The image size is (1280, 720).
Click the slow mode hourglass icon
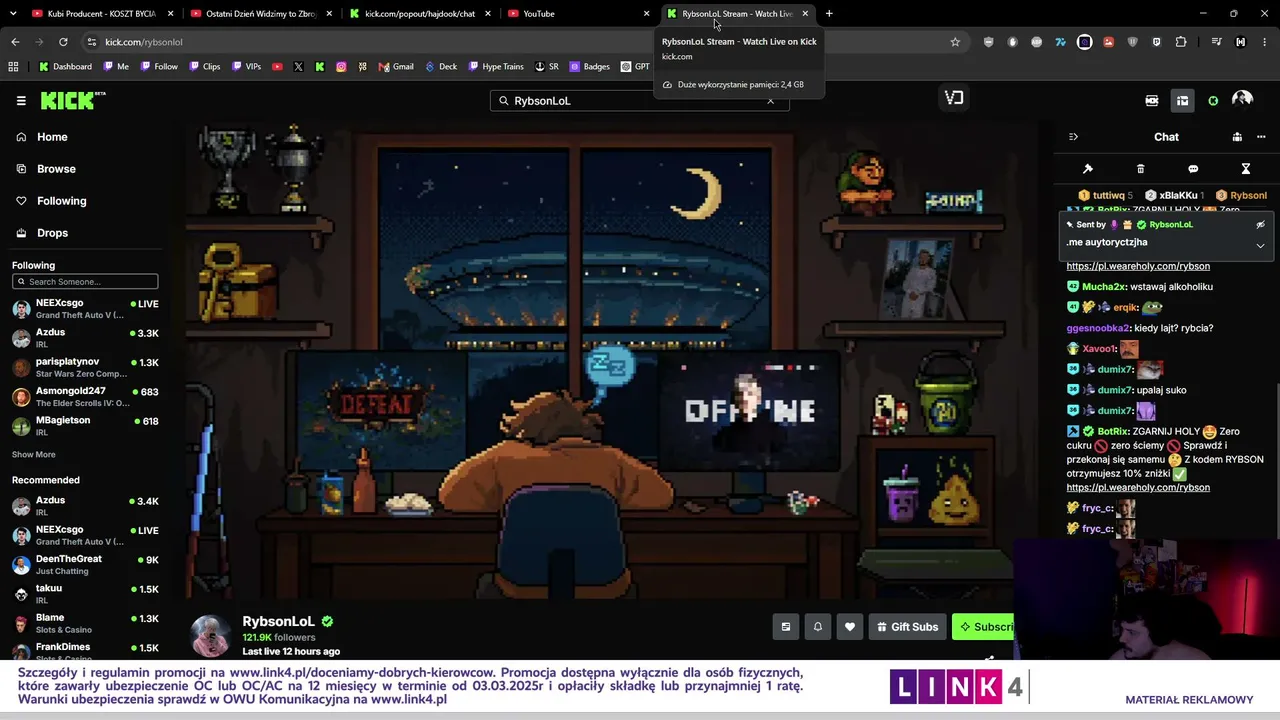1246,169
